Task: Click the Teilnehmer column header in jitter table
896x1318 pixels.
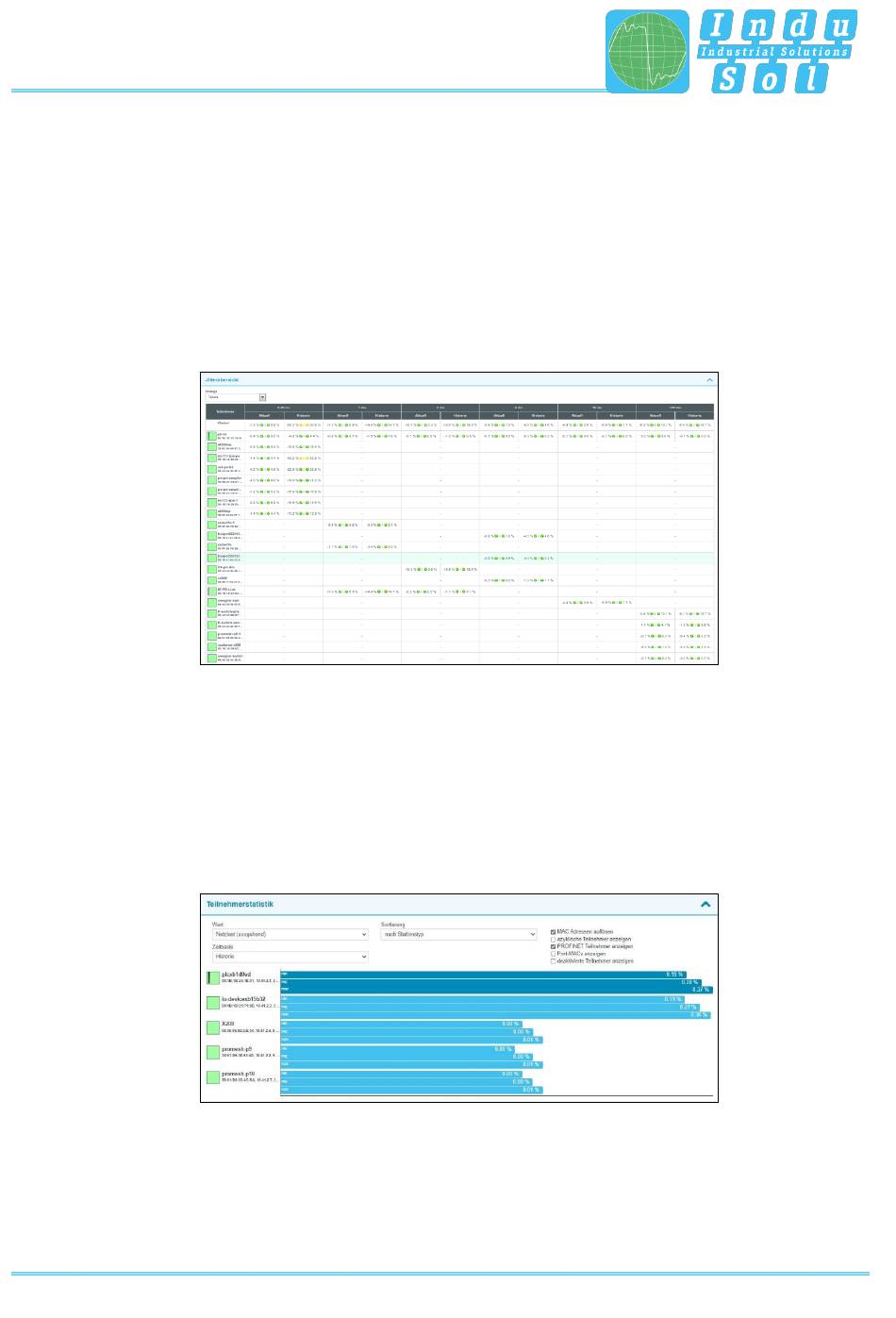Action: (x=224, y=412)
